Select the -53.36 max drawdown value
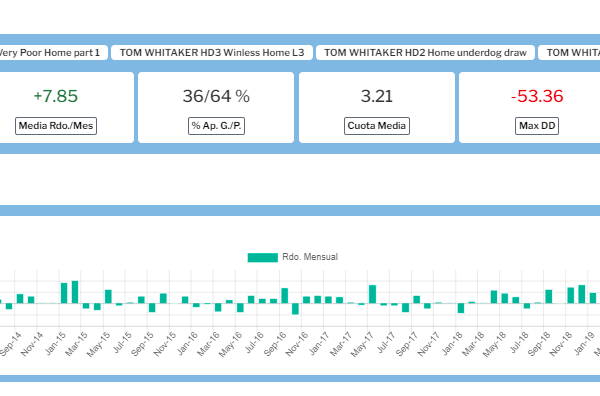 coord(537,96)
